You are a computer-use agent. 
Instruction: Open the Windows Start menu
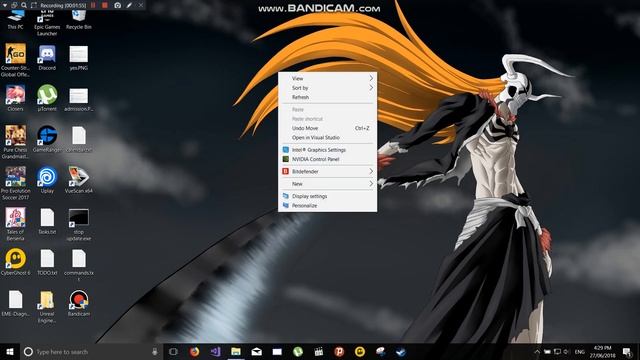pyautogui.click(x=10, y=351)
